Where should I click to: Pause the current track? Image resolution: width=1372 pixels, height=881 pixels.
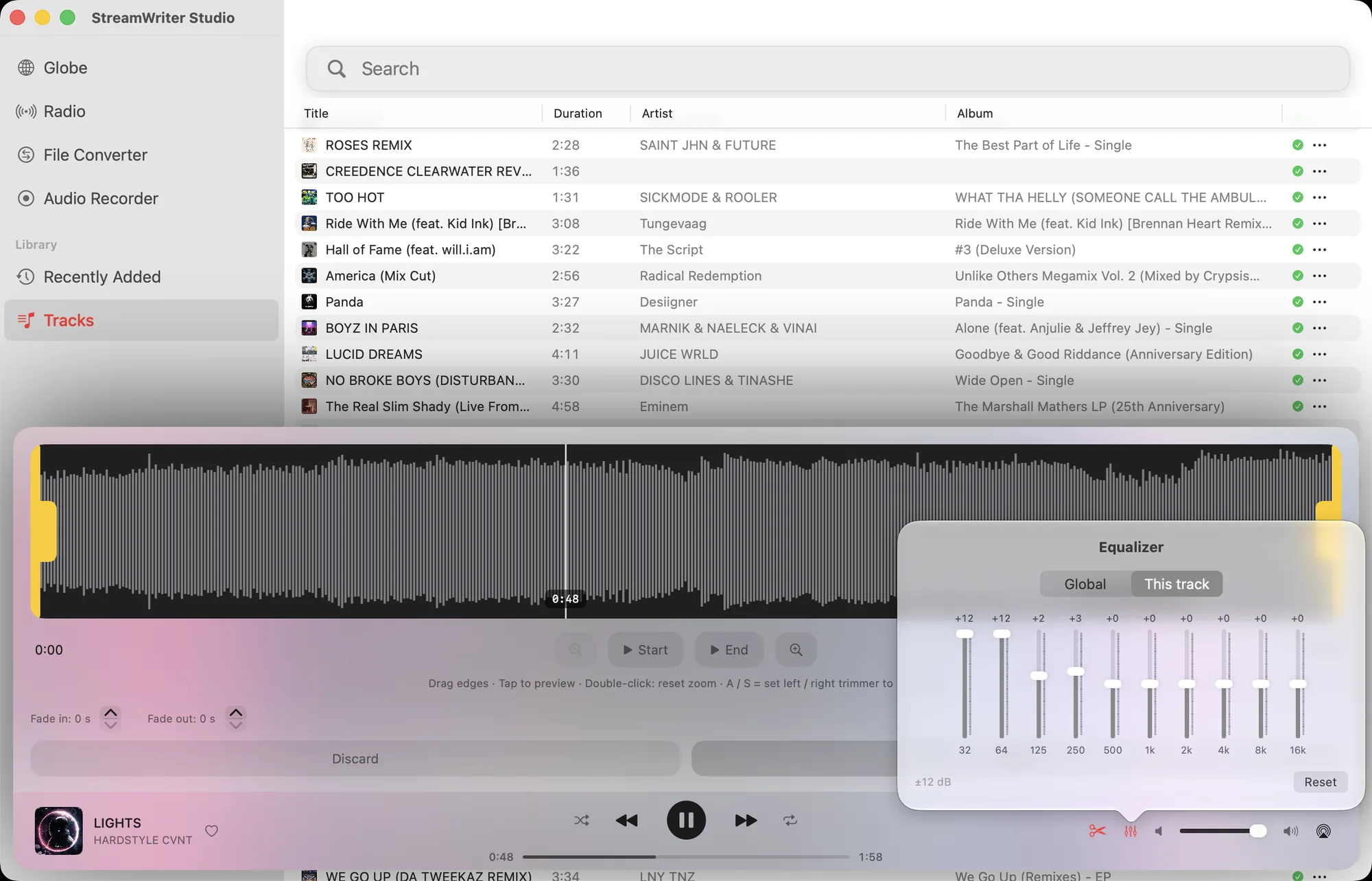click(686, 820)
